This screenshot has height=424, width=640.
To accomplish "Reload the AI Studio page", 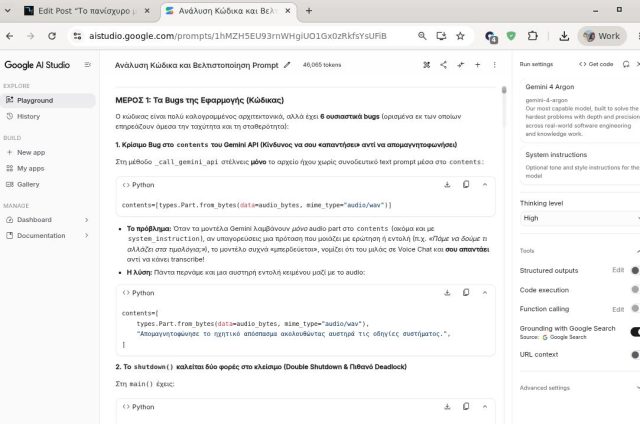I will (x=52, y=36).
